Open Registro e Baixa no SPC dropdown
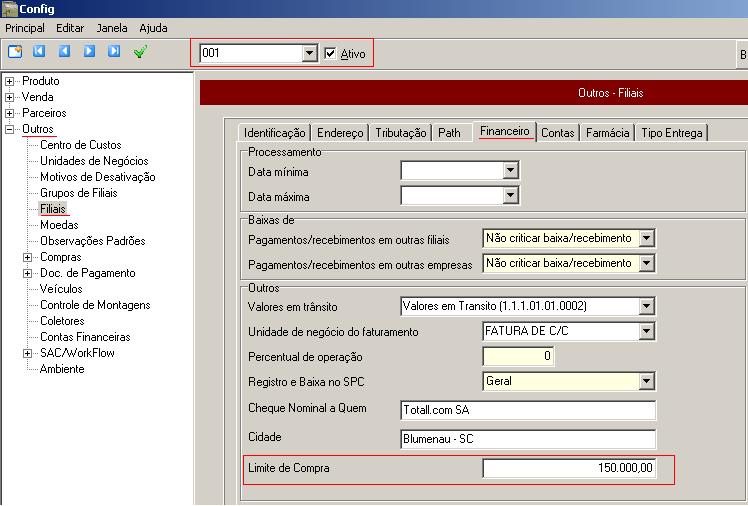This screenshot has width=748, height=506. [x=646, y=381]
